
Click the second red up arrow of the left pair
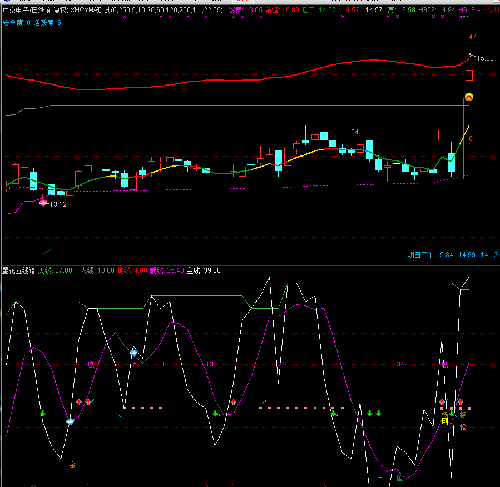88,402
